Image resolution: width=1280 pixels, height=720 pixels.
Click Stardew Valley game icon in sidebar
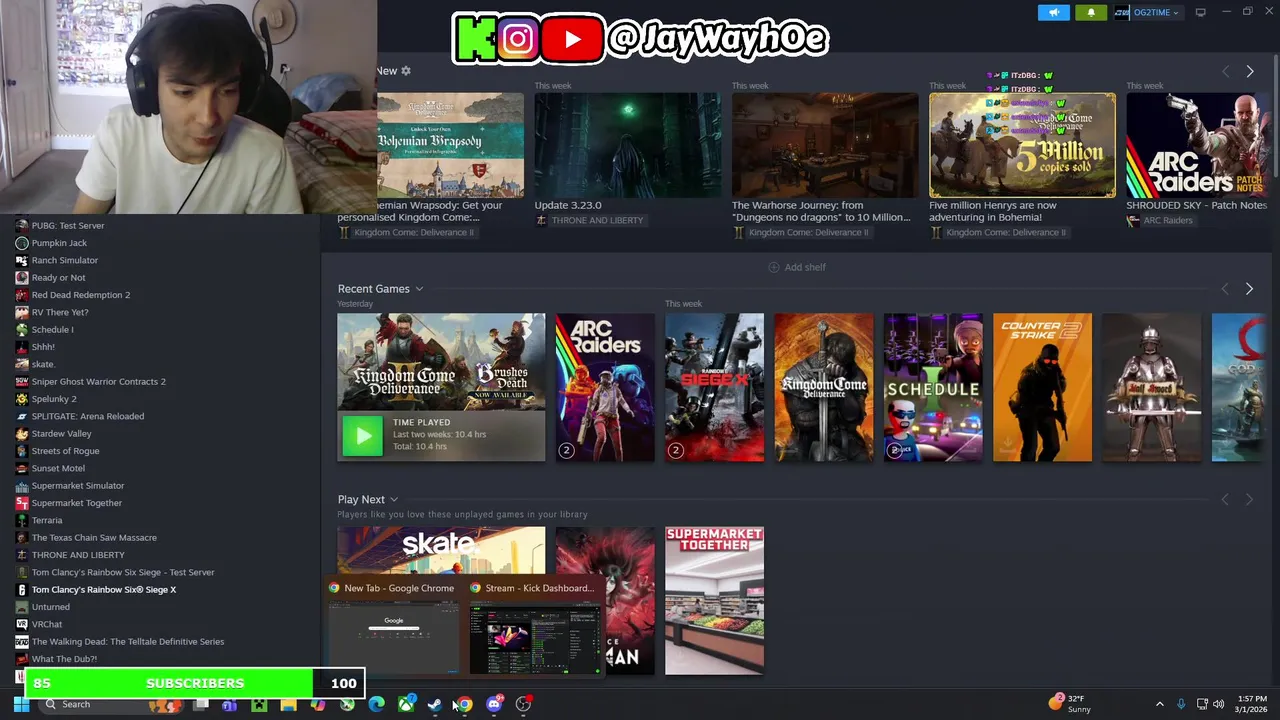click(x=22, y=433)
